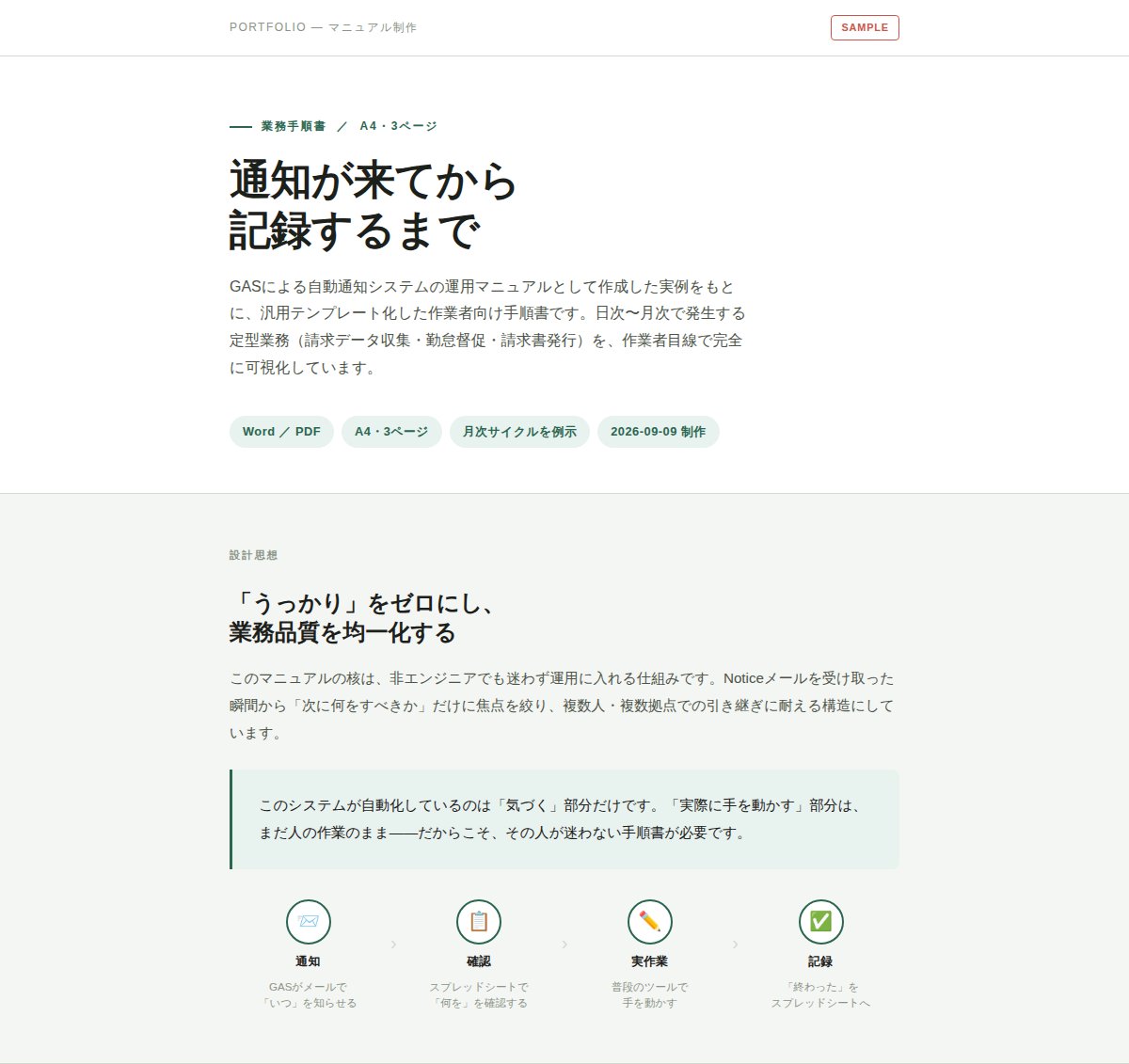Click the 通知 step label
The width and height of the screenshot is (1129, 1064).
click(x=308, y=961)
